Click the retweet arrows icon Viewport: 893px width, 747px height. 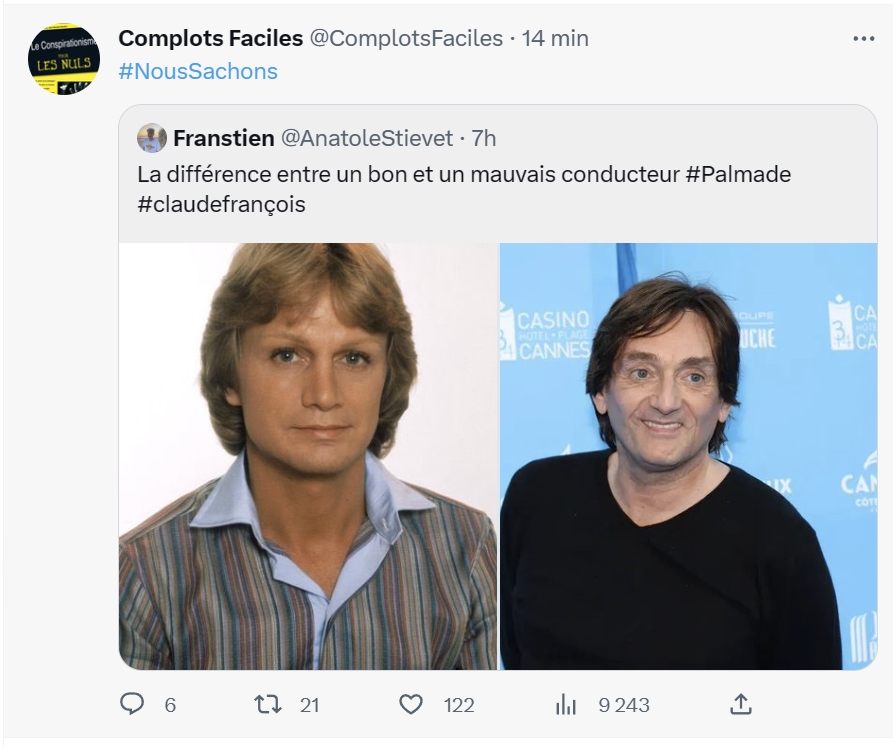click(268, 704)
